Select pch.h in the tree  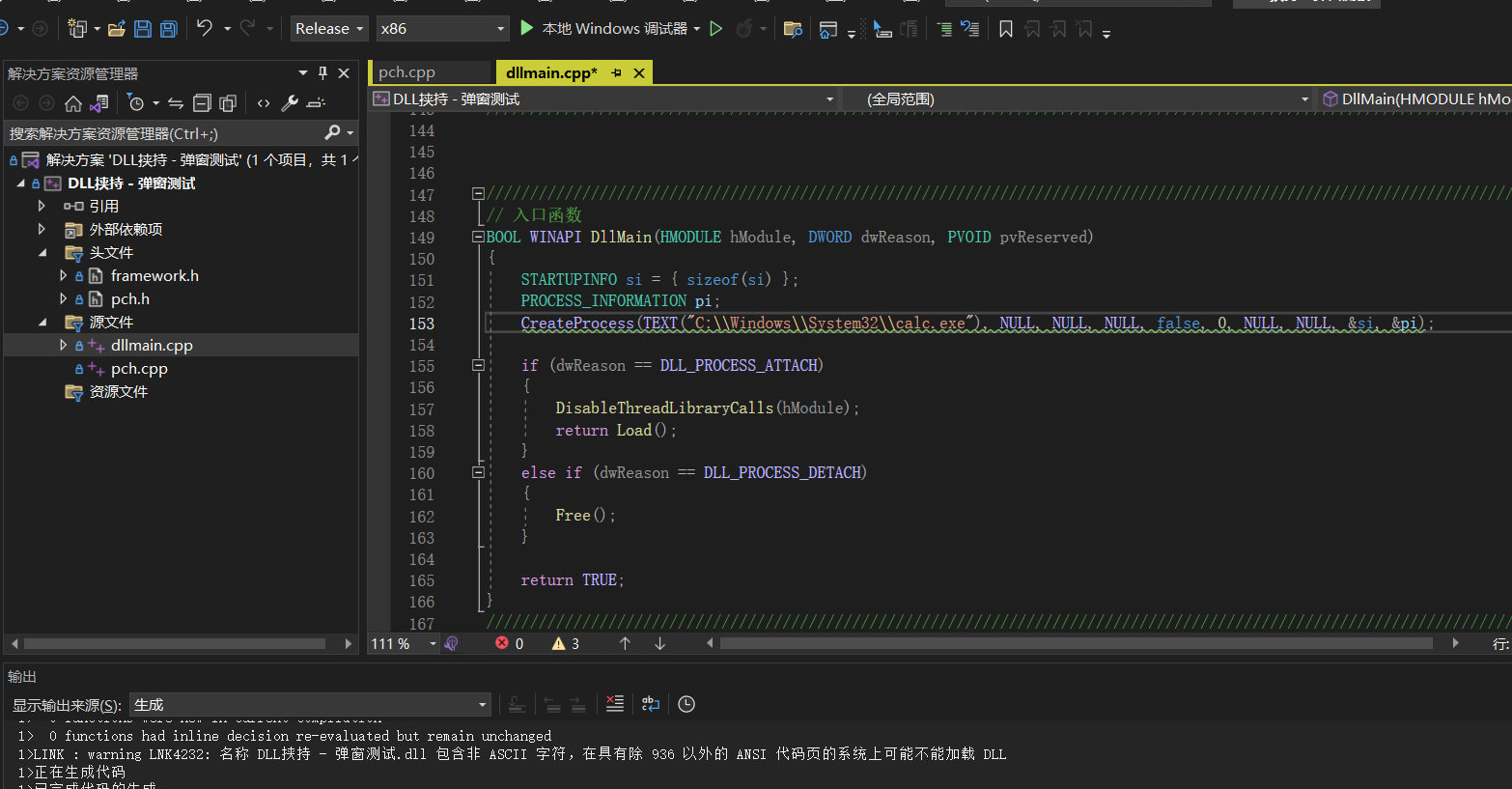(129, 298)
